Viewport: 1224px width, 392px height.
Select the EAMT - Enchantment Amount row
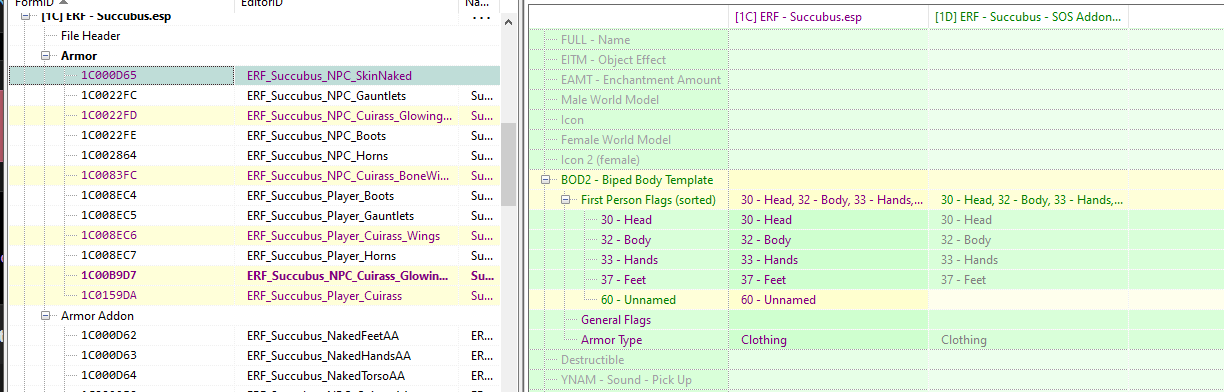coord(640,80)
